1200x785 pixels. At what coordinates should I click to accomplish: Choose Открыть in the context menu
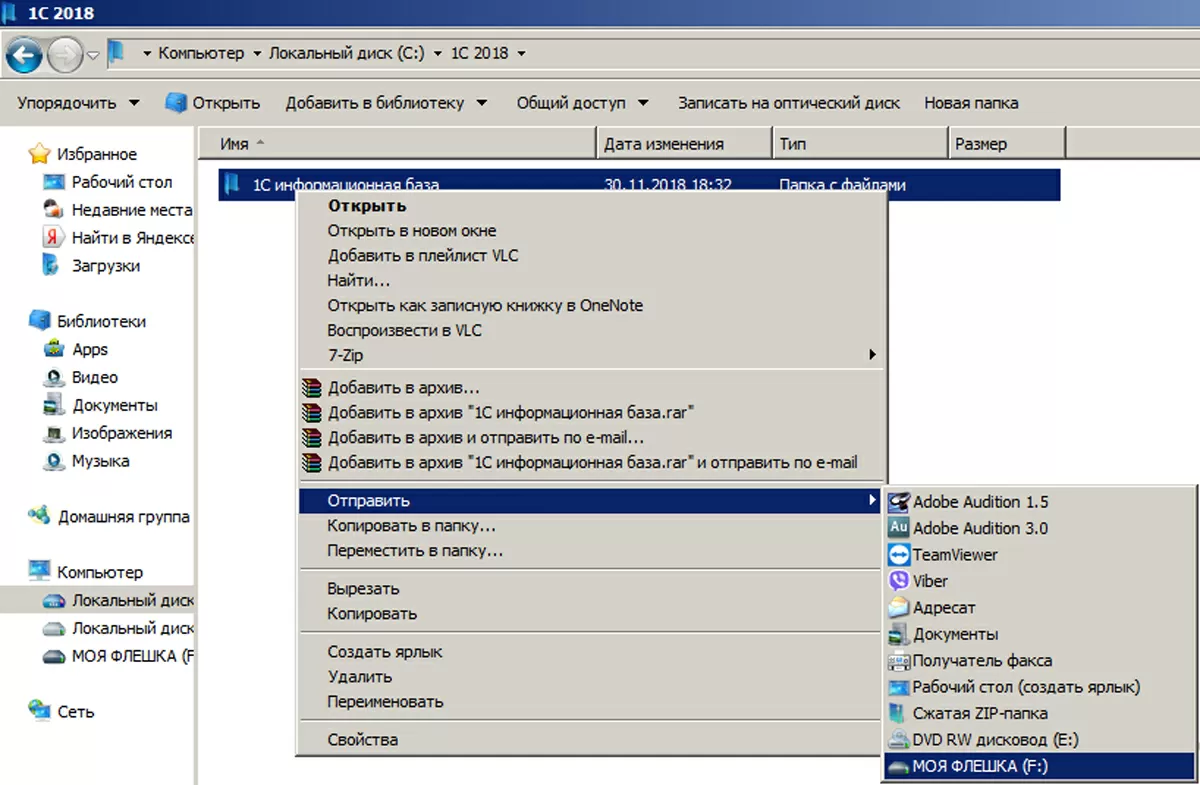pyautogui.click(x=367, y=206)
